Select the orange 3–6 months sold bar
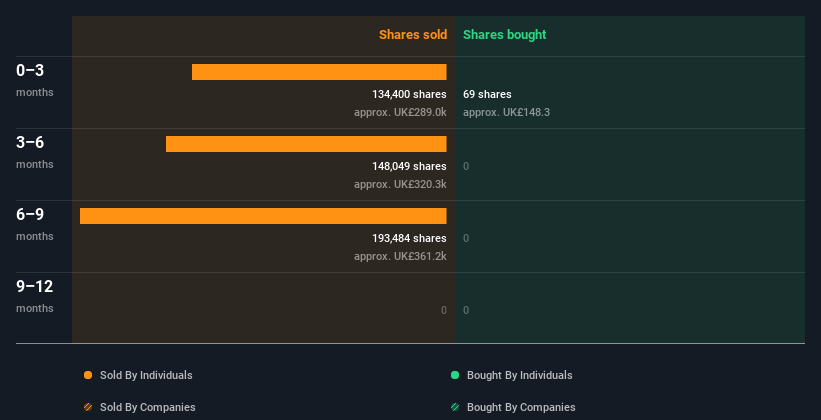The width and height of the screenshot is (821, 420). coord(306,144)
